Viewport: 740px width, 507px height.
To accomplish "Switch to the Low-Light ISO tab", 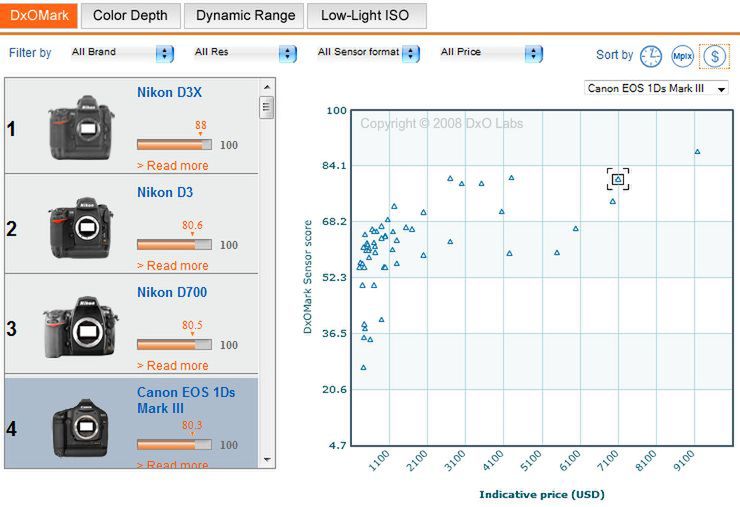I will coord(365,16).
